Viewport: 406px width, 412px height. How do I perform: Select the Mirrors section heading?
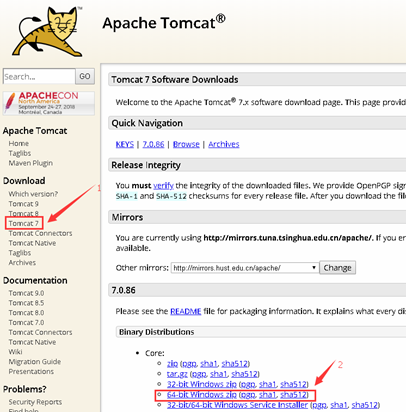[x=127, y=217]
